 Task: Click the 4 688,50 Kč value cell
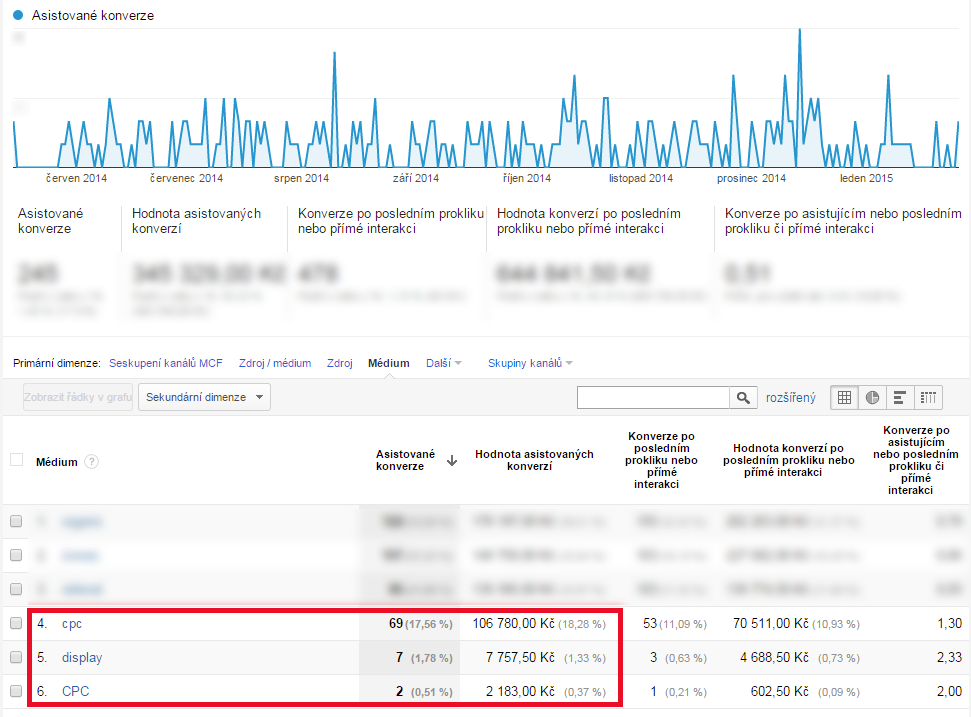[x=774, y=658]
